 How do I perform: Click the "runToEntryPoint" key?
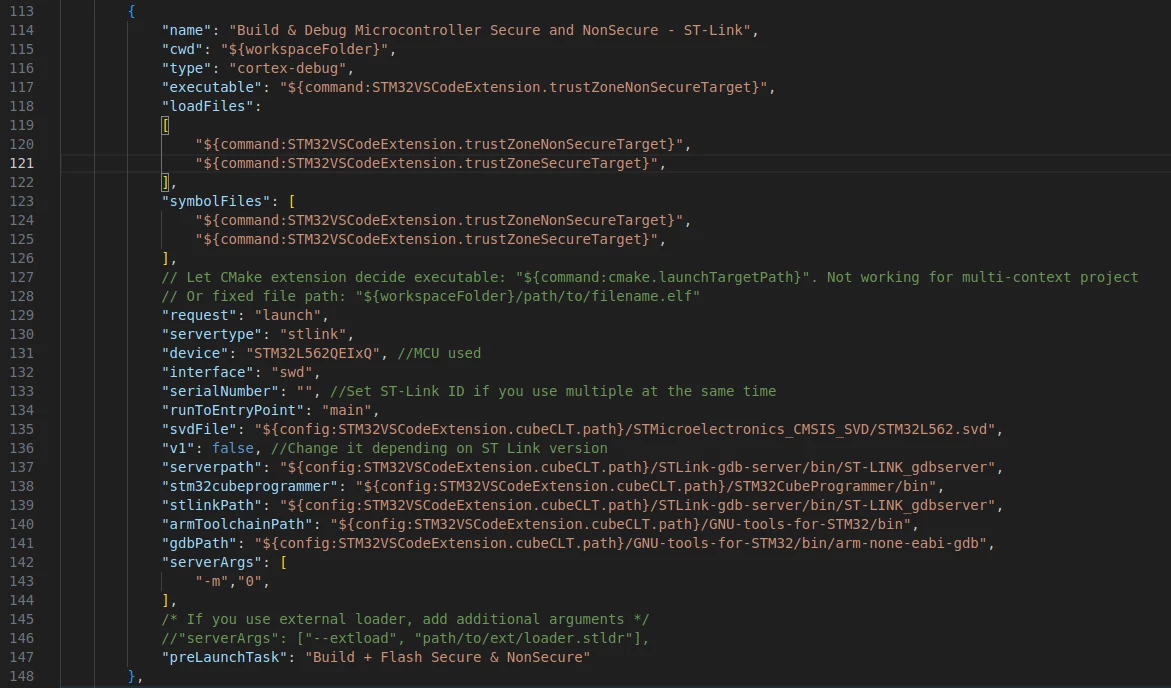tap(233, 410)
